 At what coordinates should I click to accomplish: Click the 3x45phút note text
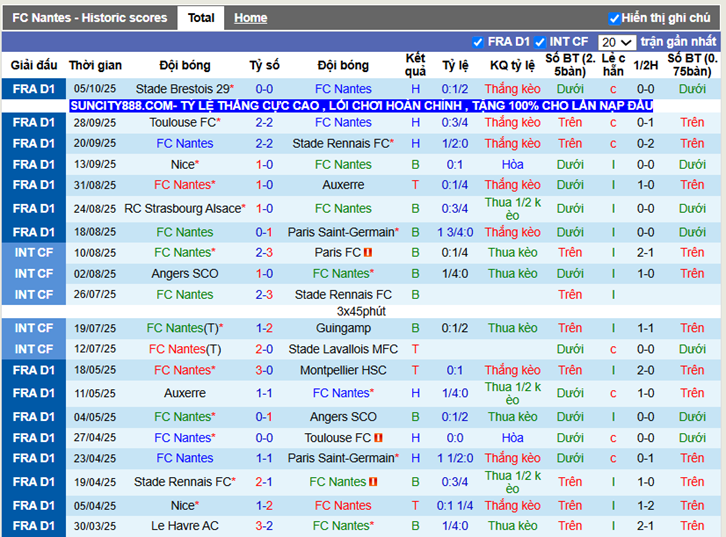pyautogui.click(x=361, y=312)
